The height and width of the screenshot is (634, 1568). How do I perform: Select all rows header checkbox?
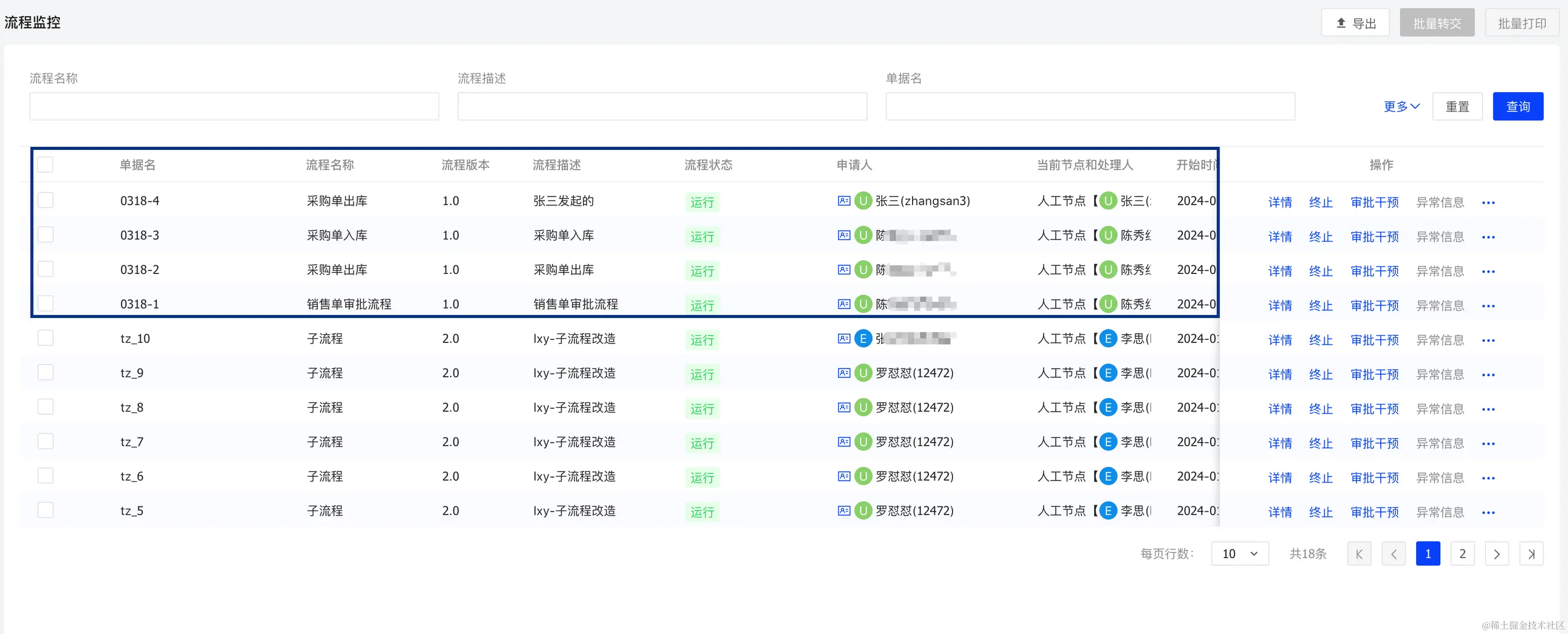(x=45, y=165)
